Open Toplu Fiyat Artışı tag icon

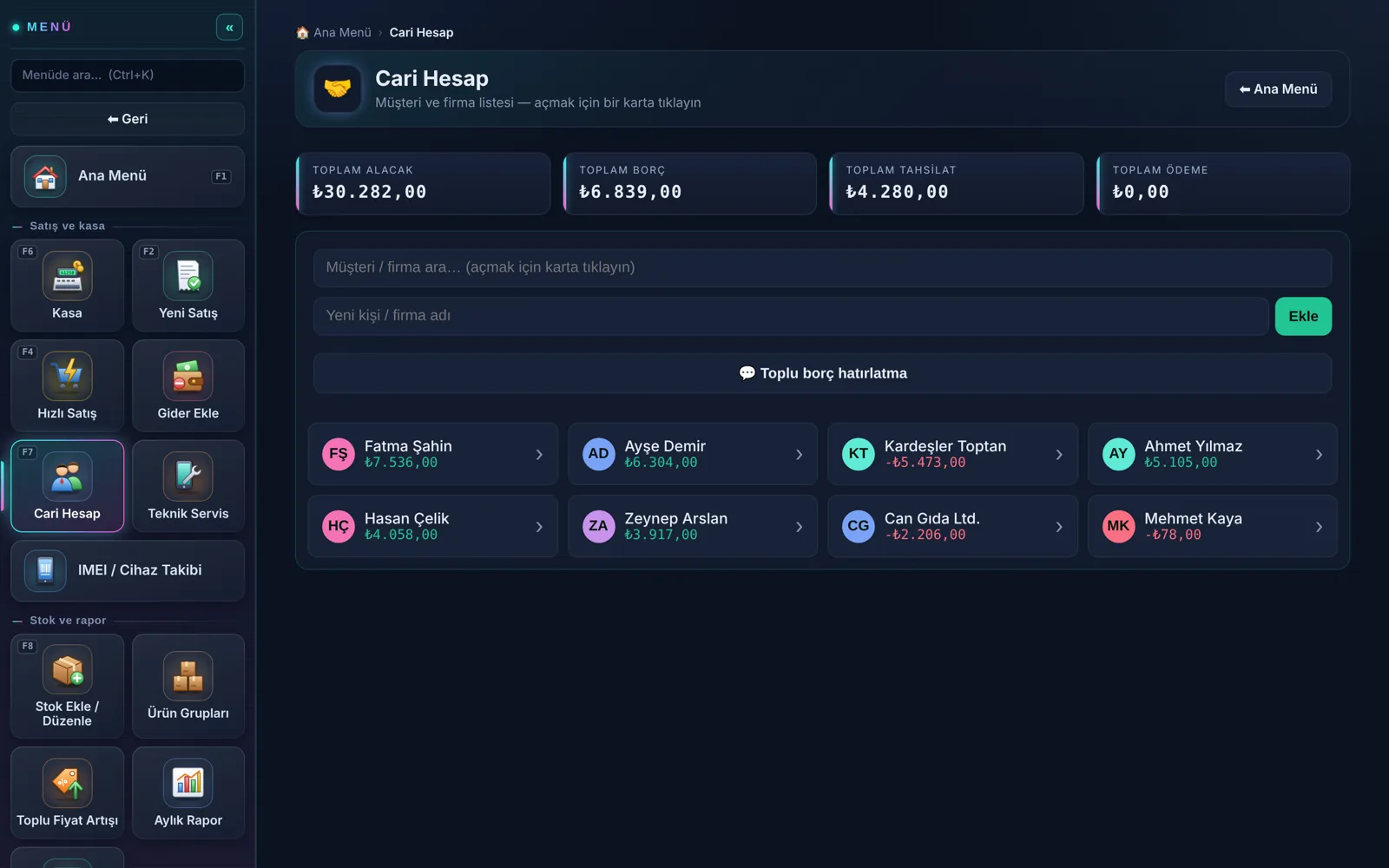(x=67, y=783)
